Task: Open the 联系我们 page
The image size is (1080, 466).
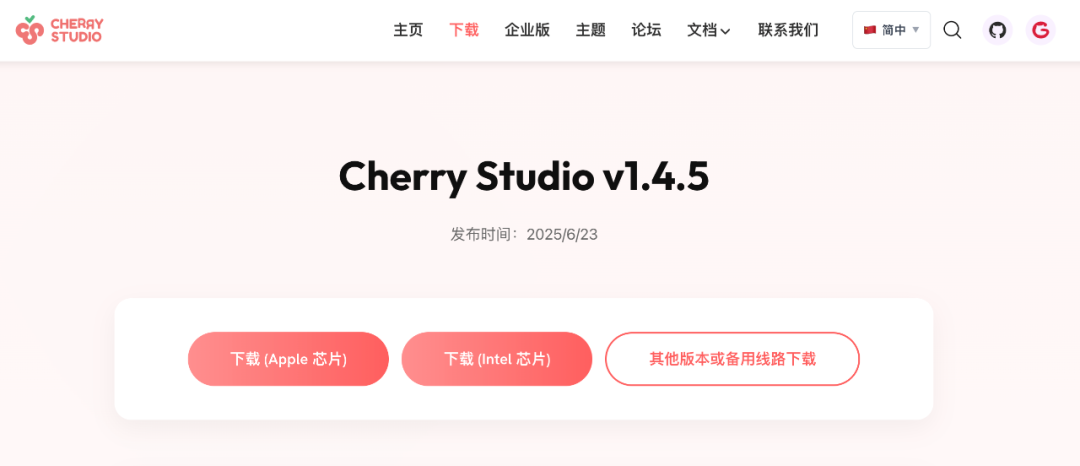Action: 788,30
